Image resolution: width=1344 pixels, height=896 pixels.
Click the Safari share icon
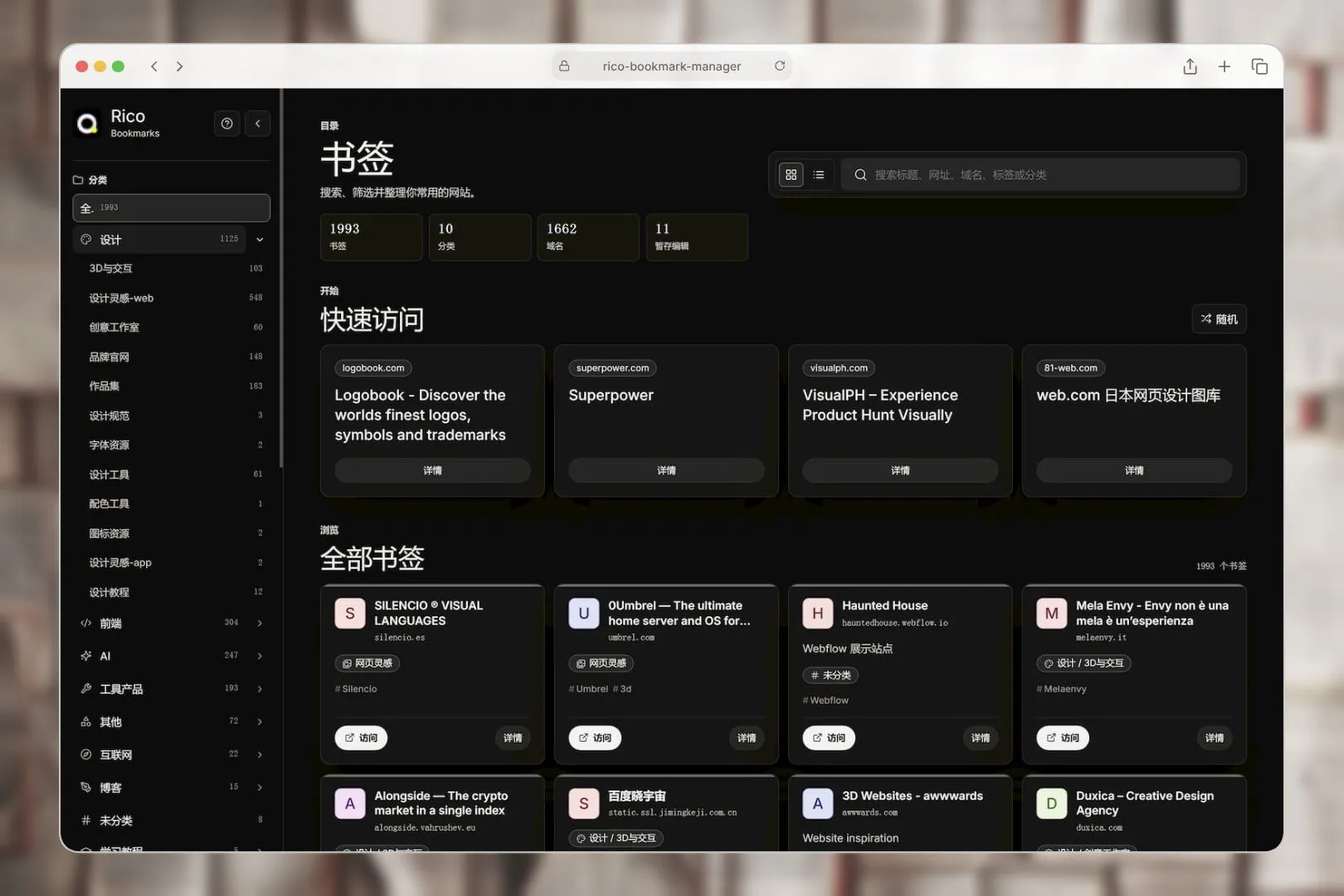pyautogui.click(x=1190, y=66)
